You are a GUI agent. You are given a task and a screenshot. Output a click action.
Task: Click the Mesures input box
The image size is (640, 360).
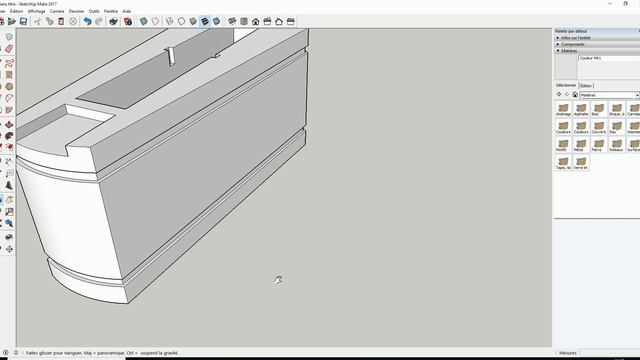pyautogui.click(x=609, y=353)
